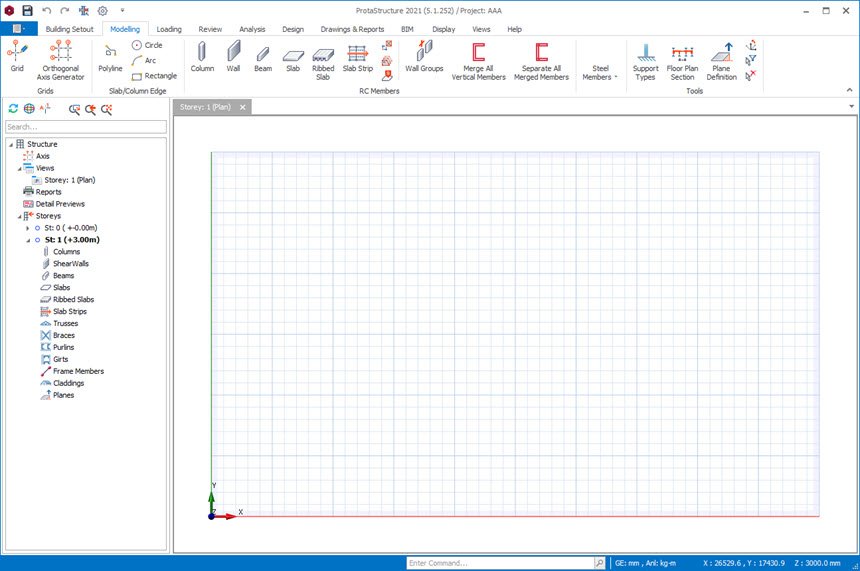Select Axis in the structure tree
This screenshot has height=571, width=860.
click(x=42, y=156)
